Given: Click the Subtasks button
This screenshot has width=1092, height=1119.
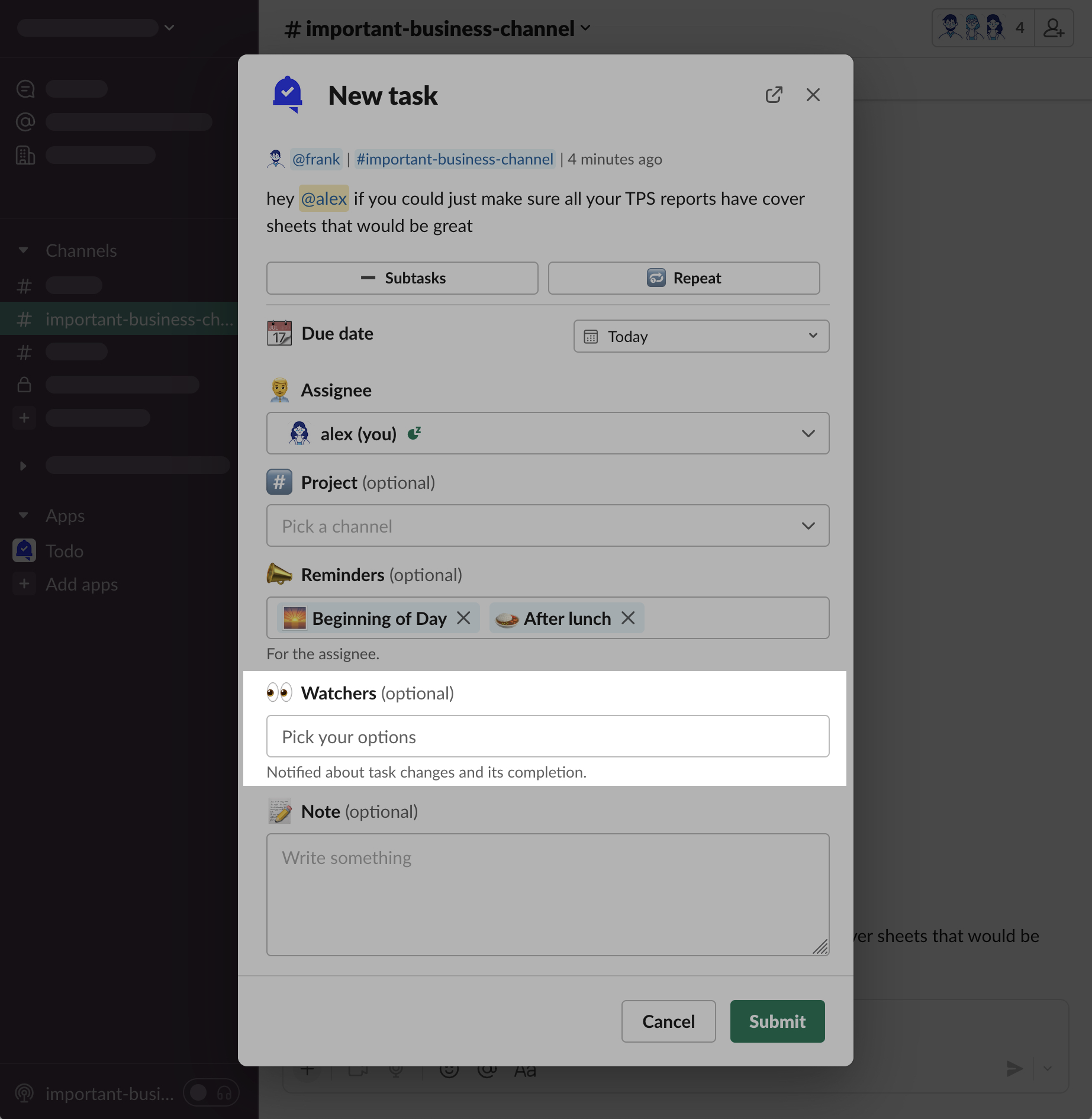Looking at the screenshot, I should pos(402,278).
